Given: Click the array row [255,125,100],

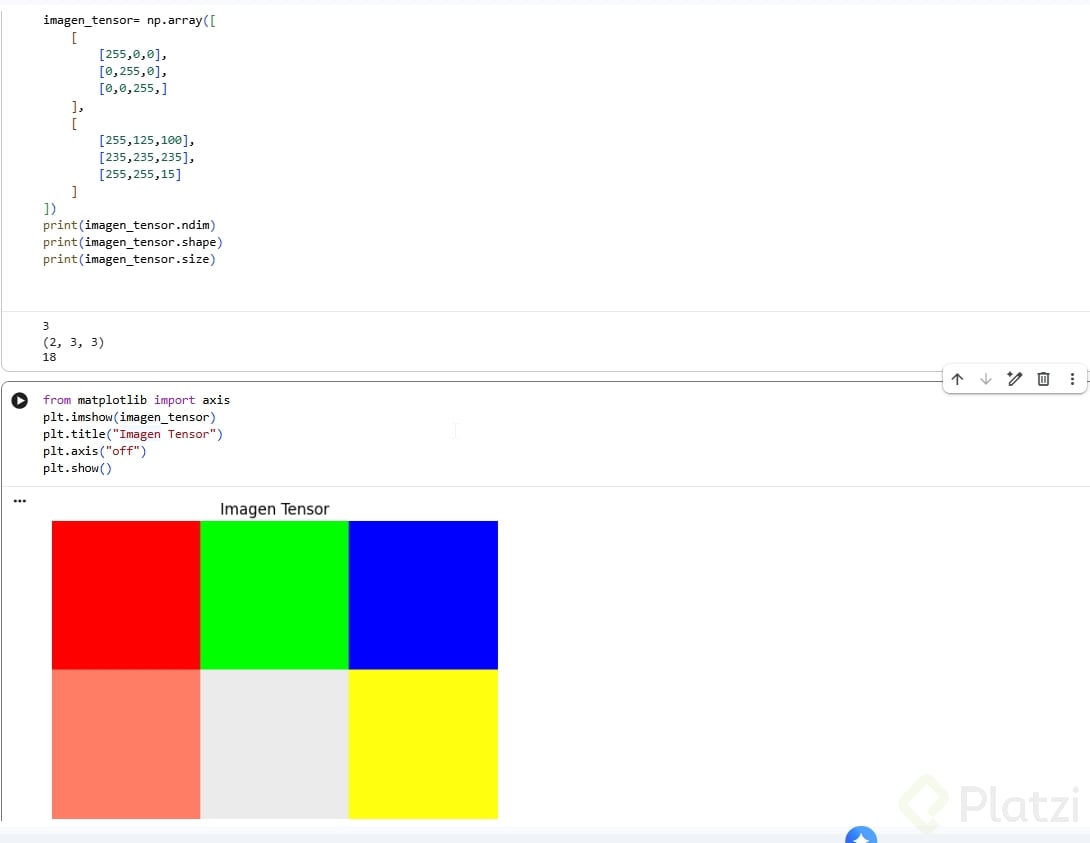Looking at the screenshot, I should [147, 140].
